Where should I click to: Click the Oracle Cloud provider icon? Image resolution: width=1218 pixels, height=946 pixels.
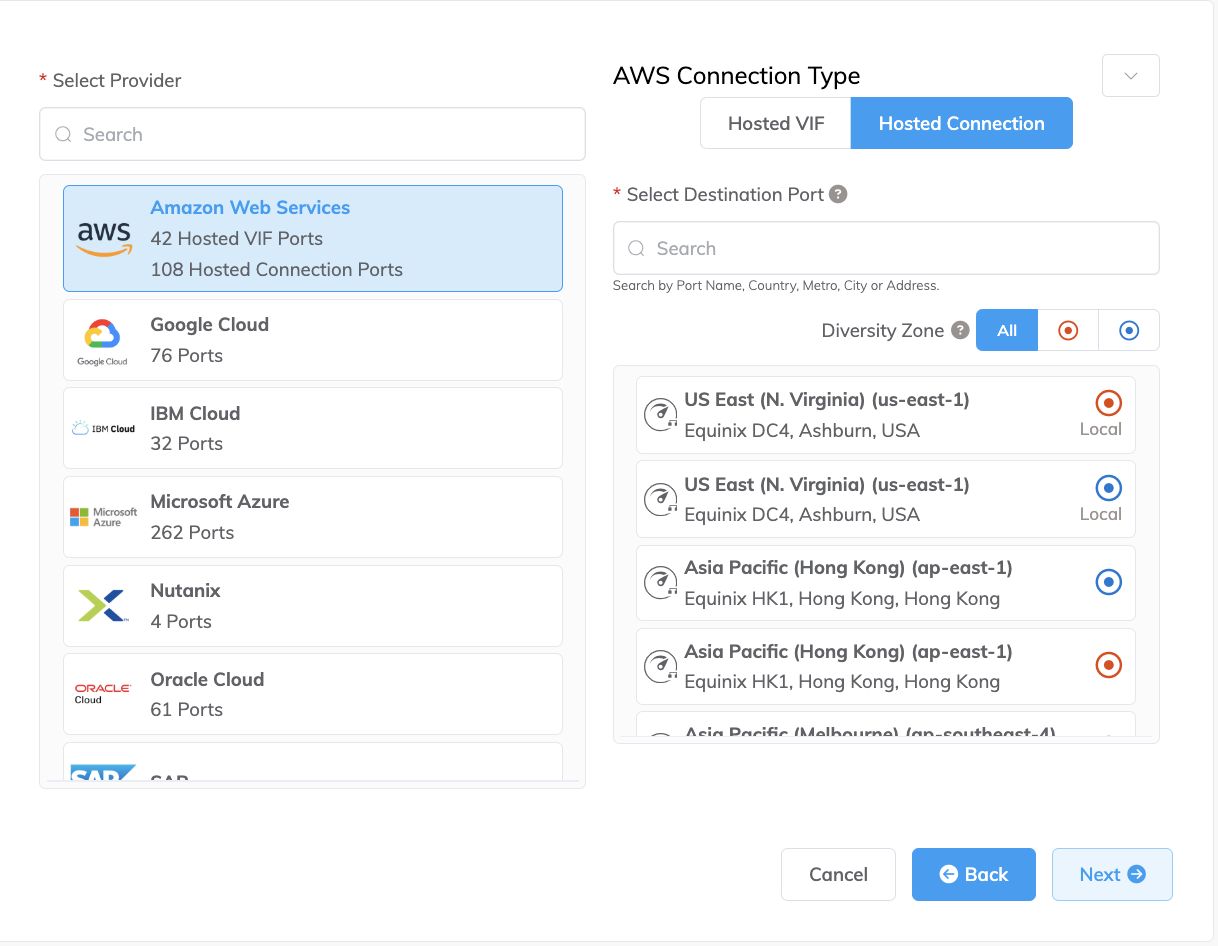coord(102,693)
